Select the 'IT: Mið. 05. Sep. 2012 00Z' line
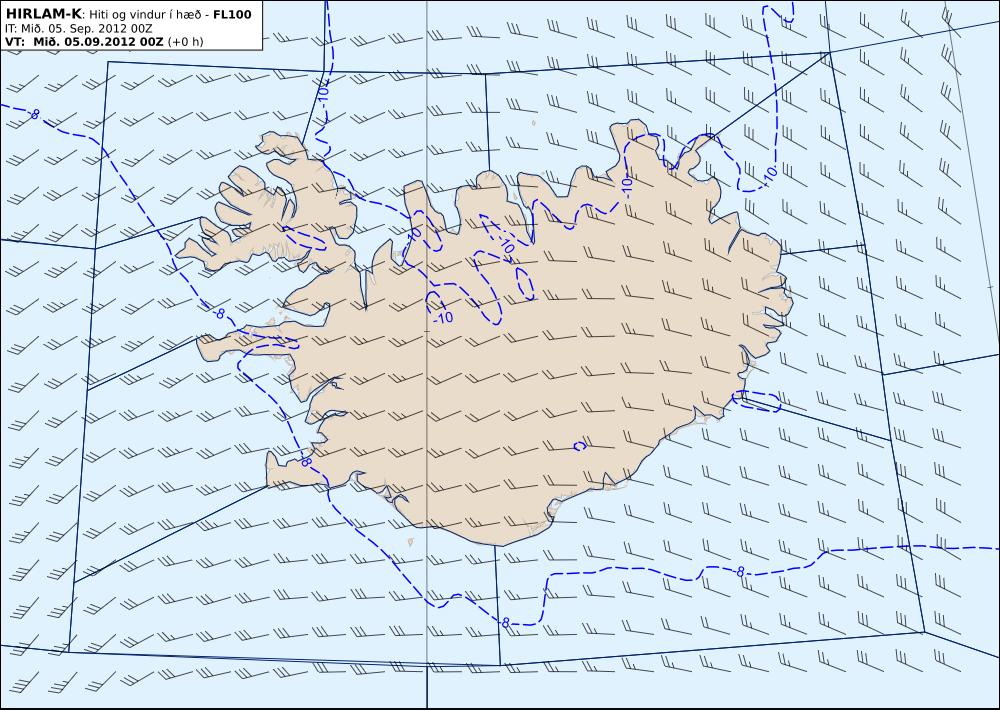1000x710 pixels. pos(78,28)
